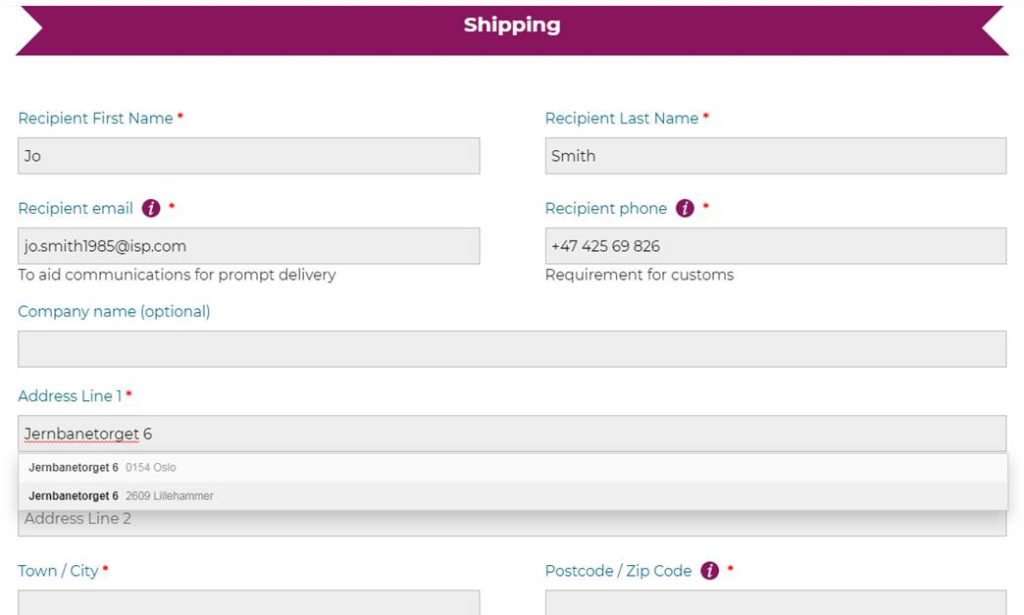Click the Recipient First Name label

pos(95,118)
